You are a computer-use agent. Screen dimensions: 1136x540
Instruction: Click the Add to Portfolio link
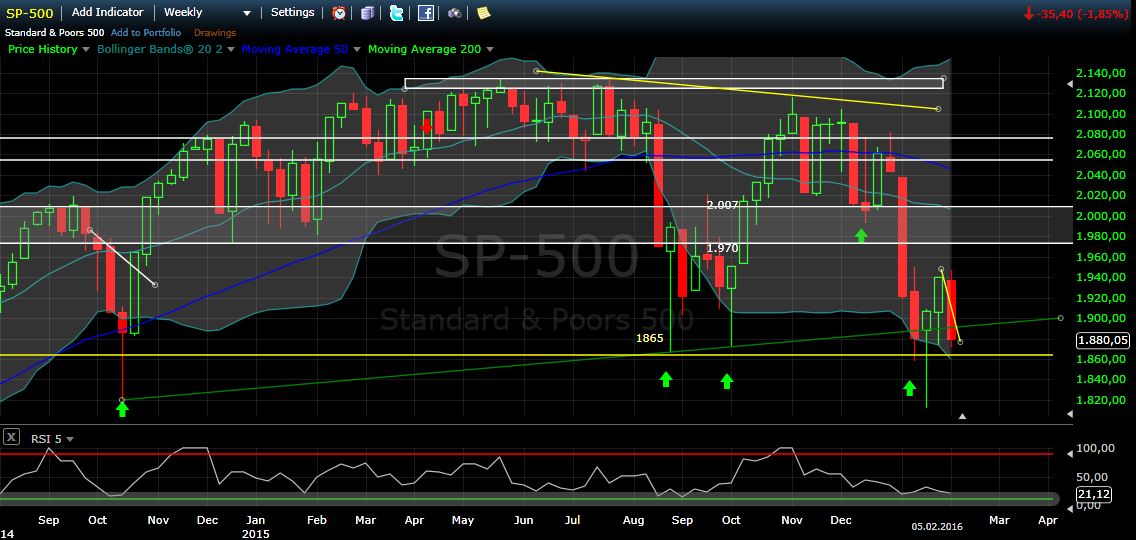click(145, 33)
